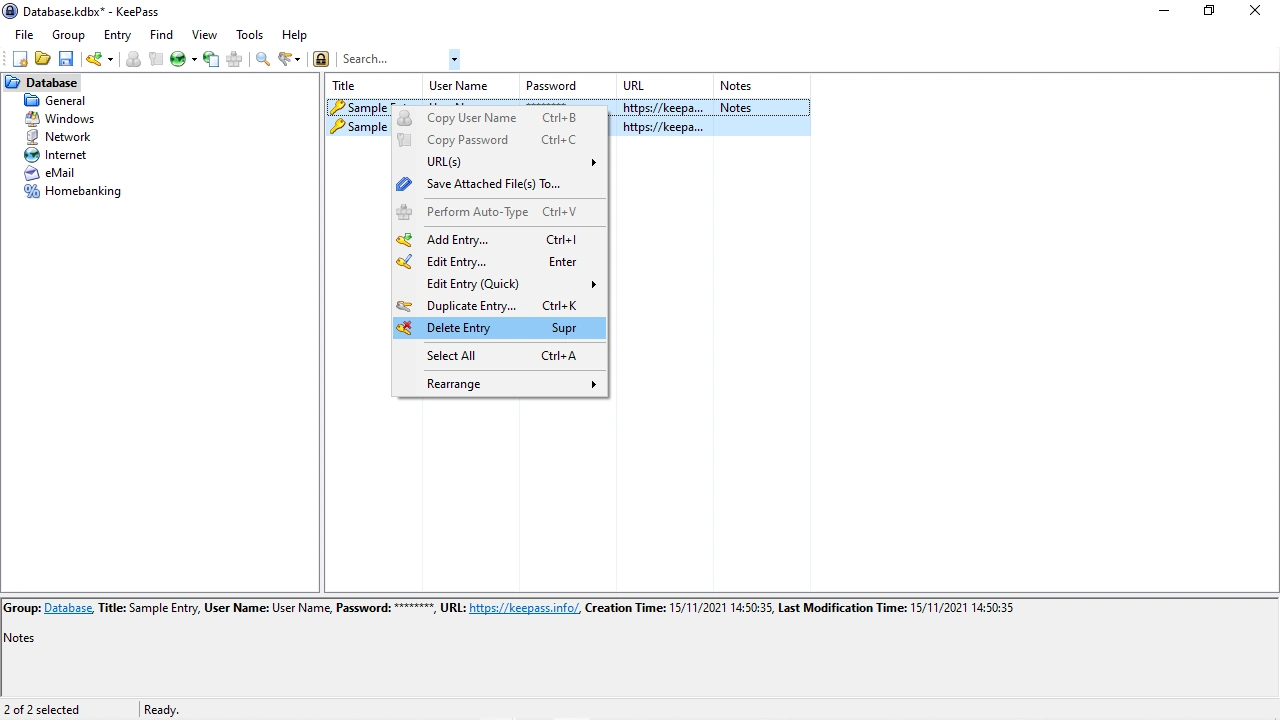Select the Homebanking group in tree

[82, 191]
